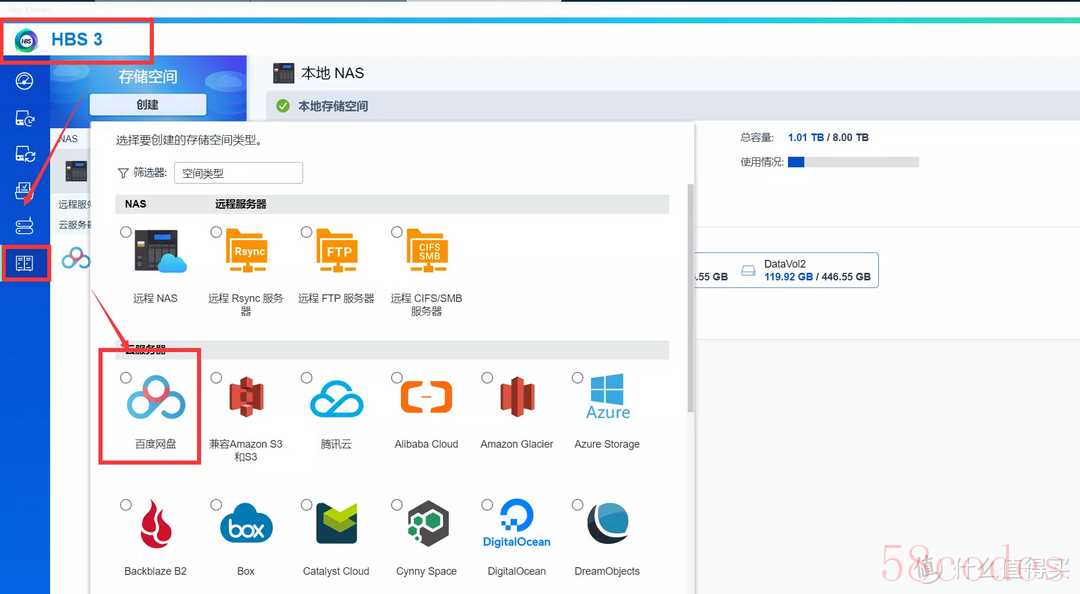The height and width of the screenshot is (594, 1080).
Task: Click the CIFS/SMB server folder icon
Action: pyautogui.click(x=426, y=250)
